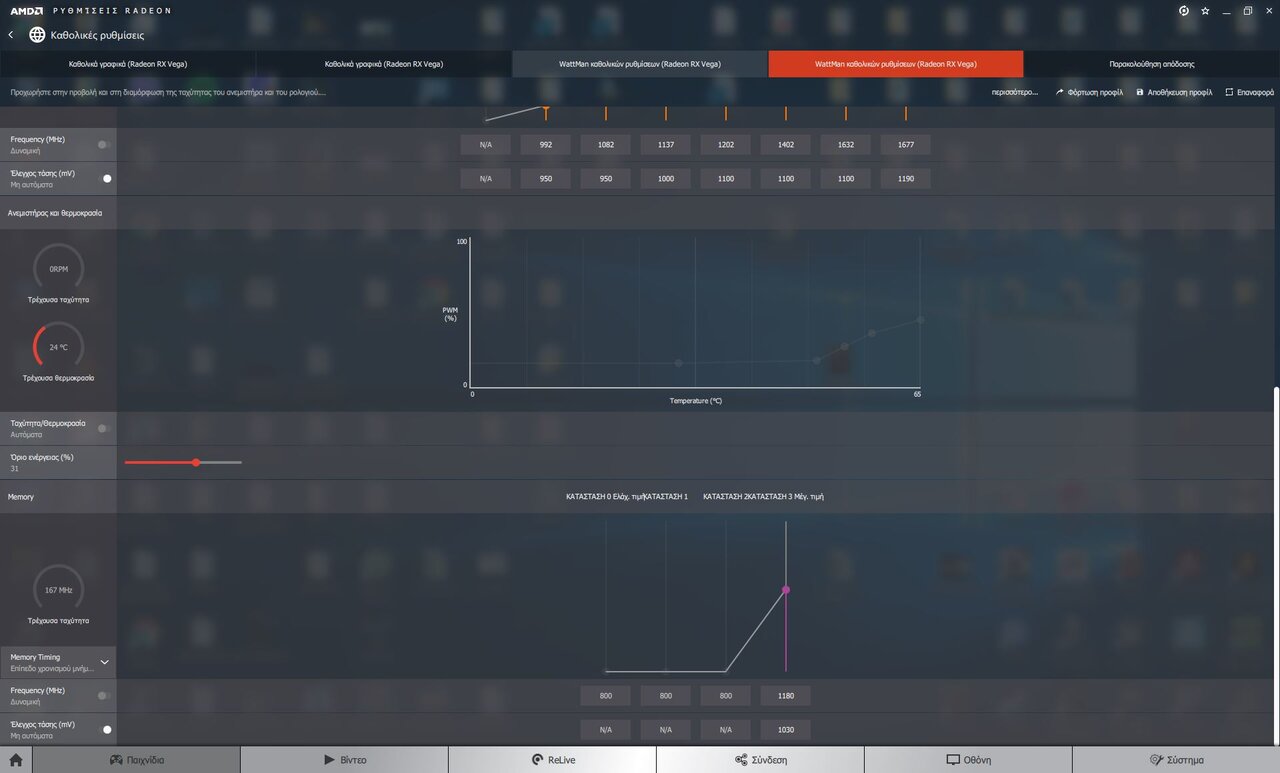Open the Παιχνίδια gamepad section
Viewport: 1280px width, 773px height.
pyautogui.click(x=137, y=760)
